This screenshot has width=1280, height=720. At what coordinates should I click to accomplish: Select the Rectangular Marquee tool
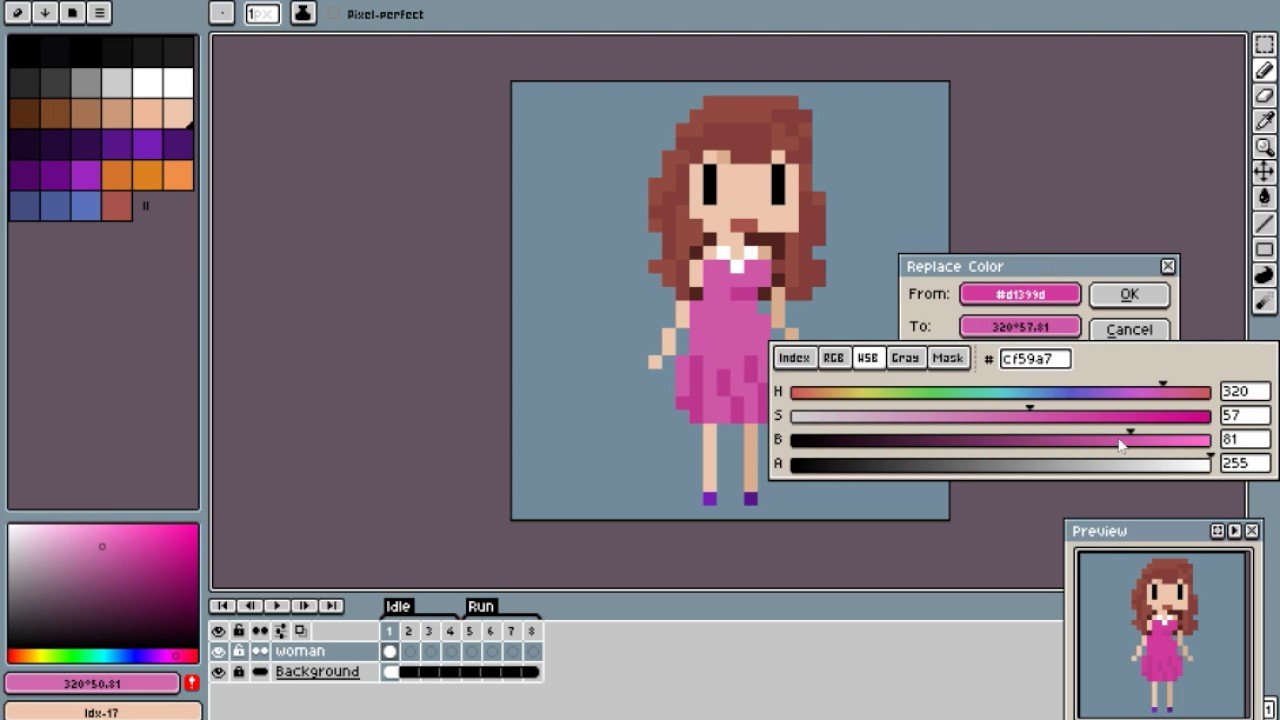[1264, 45]
